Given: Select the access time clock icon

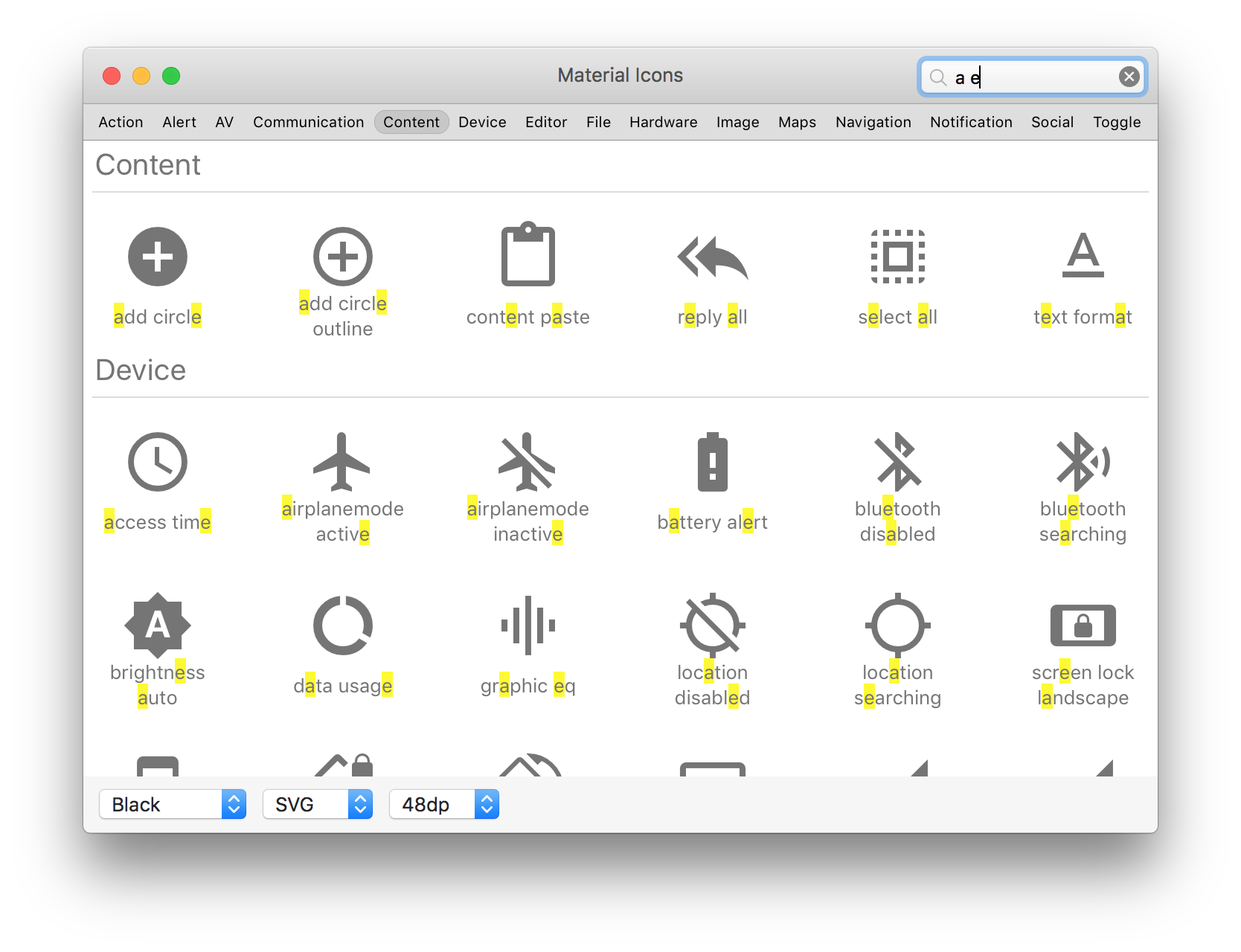Looking at the screenshot, I should coord(158,462).
